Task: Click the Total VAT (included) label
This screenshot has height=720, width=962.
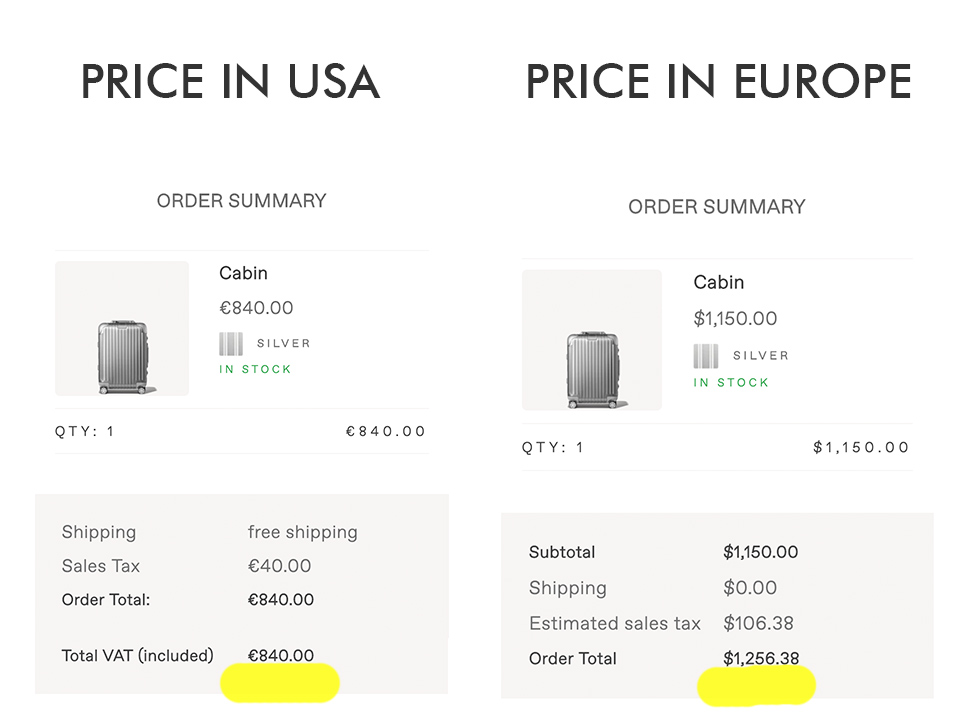Action: [x=137, y=656]
